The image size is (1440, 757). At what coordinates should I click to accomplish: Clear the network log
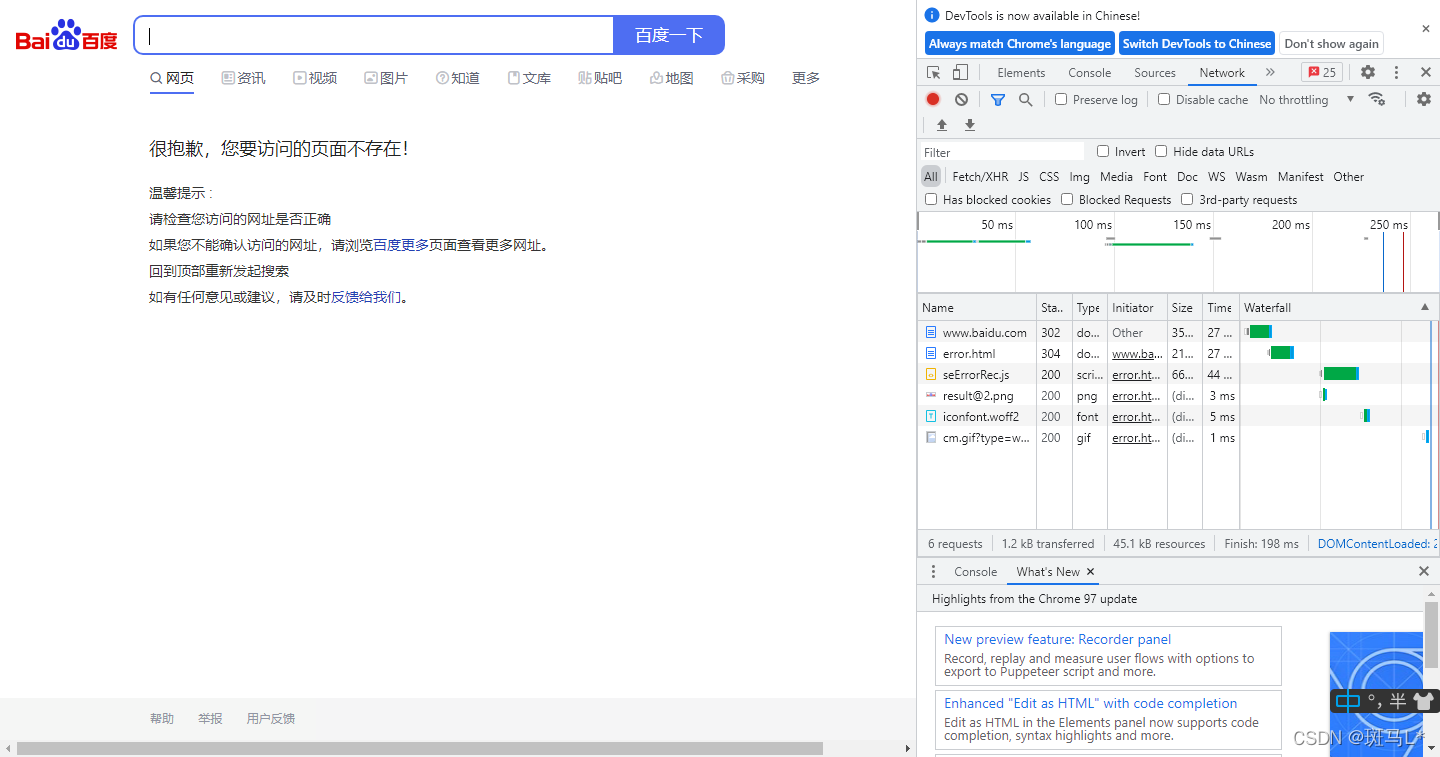coord(961,99)
